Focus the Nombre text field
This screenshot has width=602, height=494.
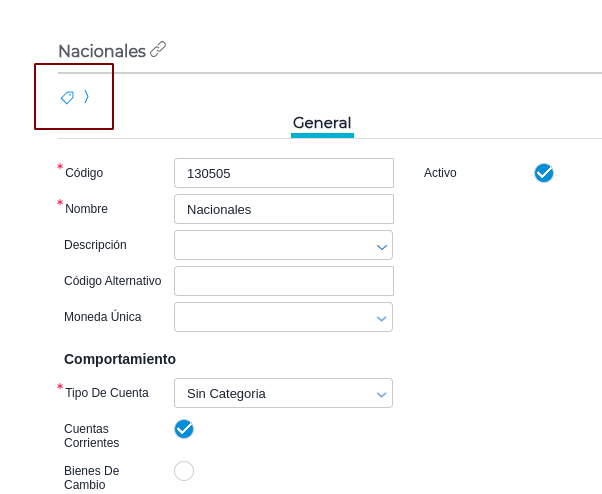(x=283, y=209)
